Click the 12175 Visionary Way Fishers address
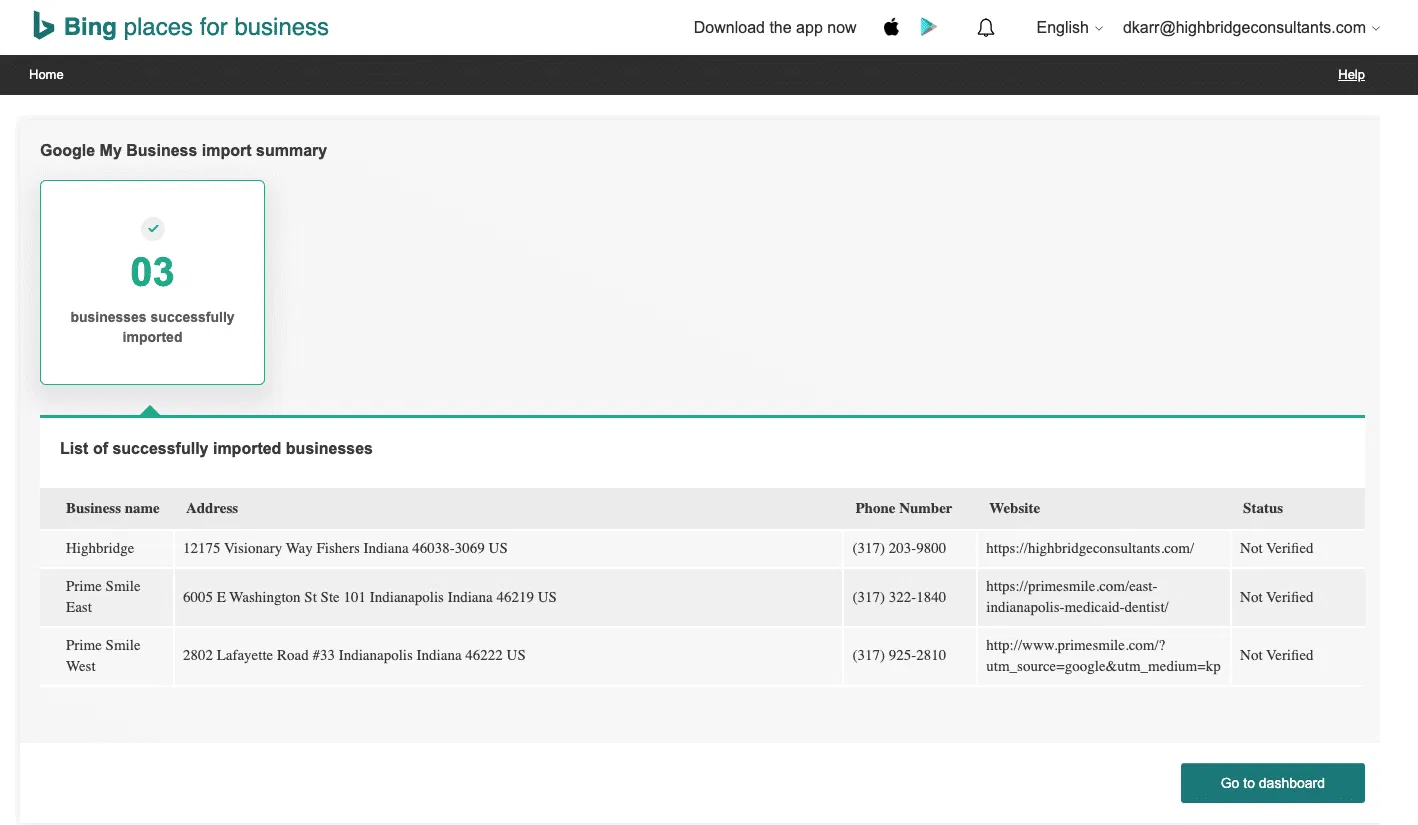1418x825 pixels. click(345, 548)
